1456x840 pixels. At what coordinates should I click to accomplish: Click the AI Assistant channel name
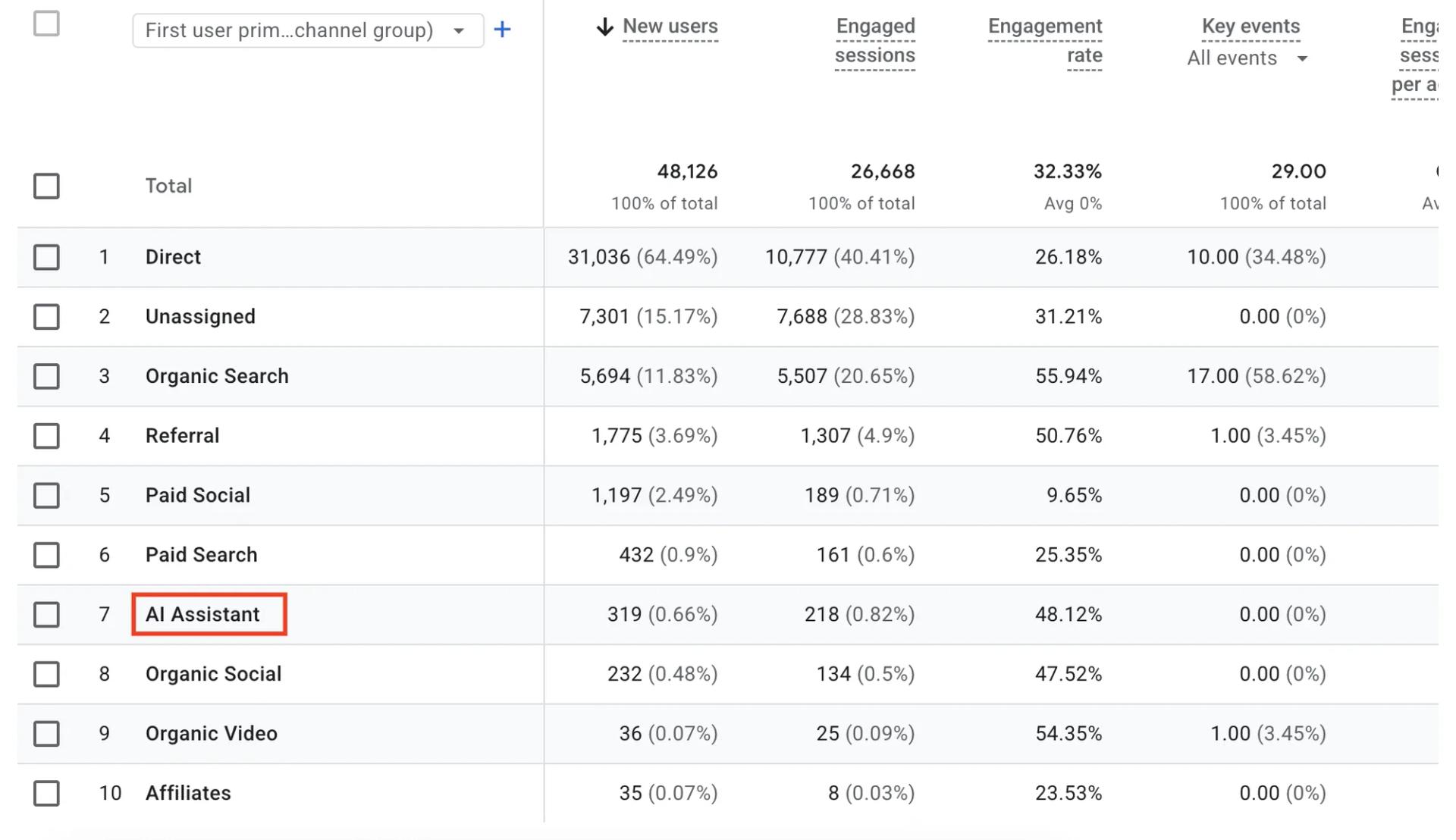pos(202,615)
